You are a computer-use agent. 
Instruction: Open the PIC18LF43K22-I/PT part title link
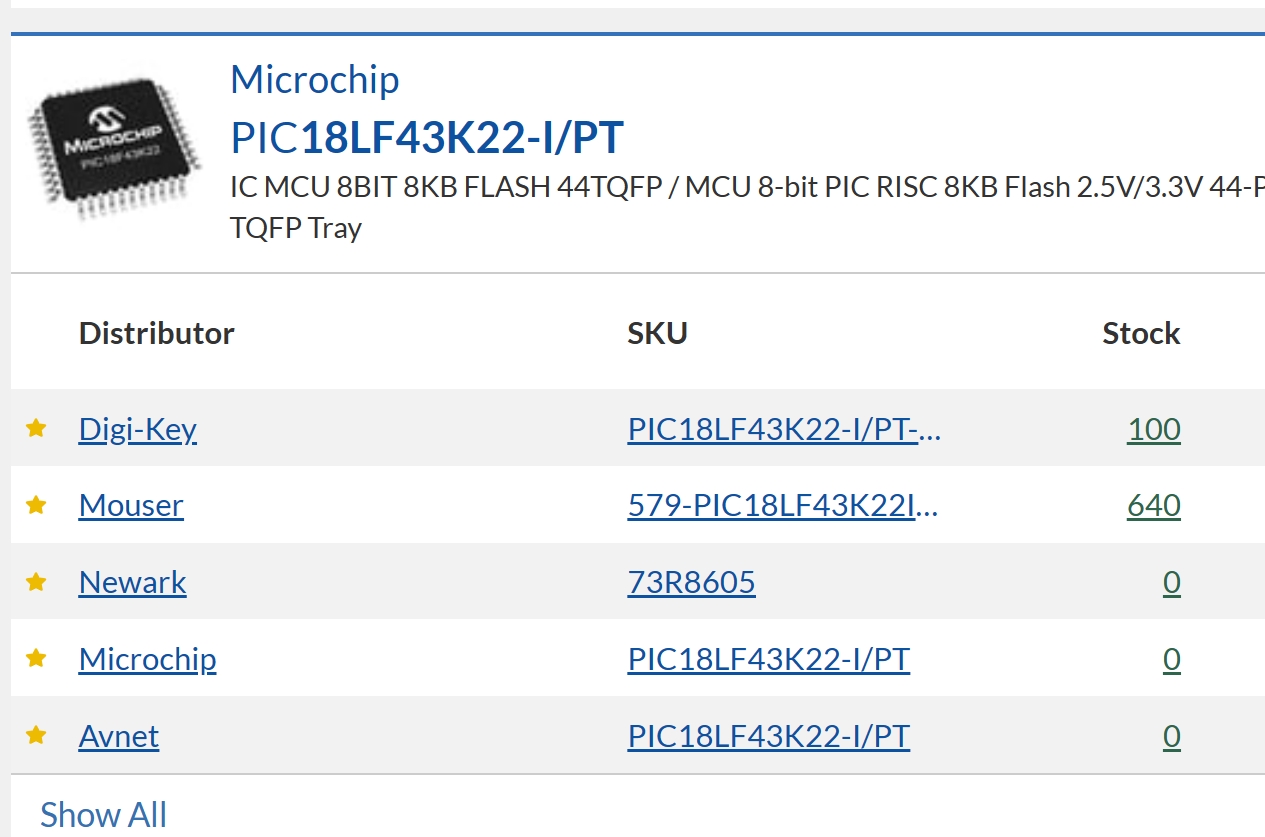pos(427,138)
